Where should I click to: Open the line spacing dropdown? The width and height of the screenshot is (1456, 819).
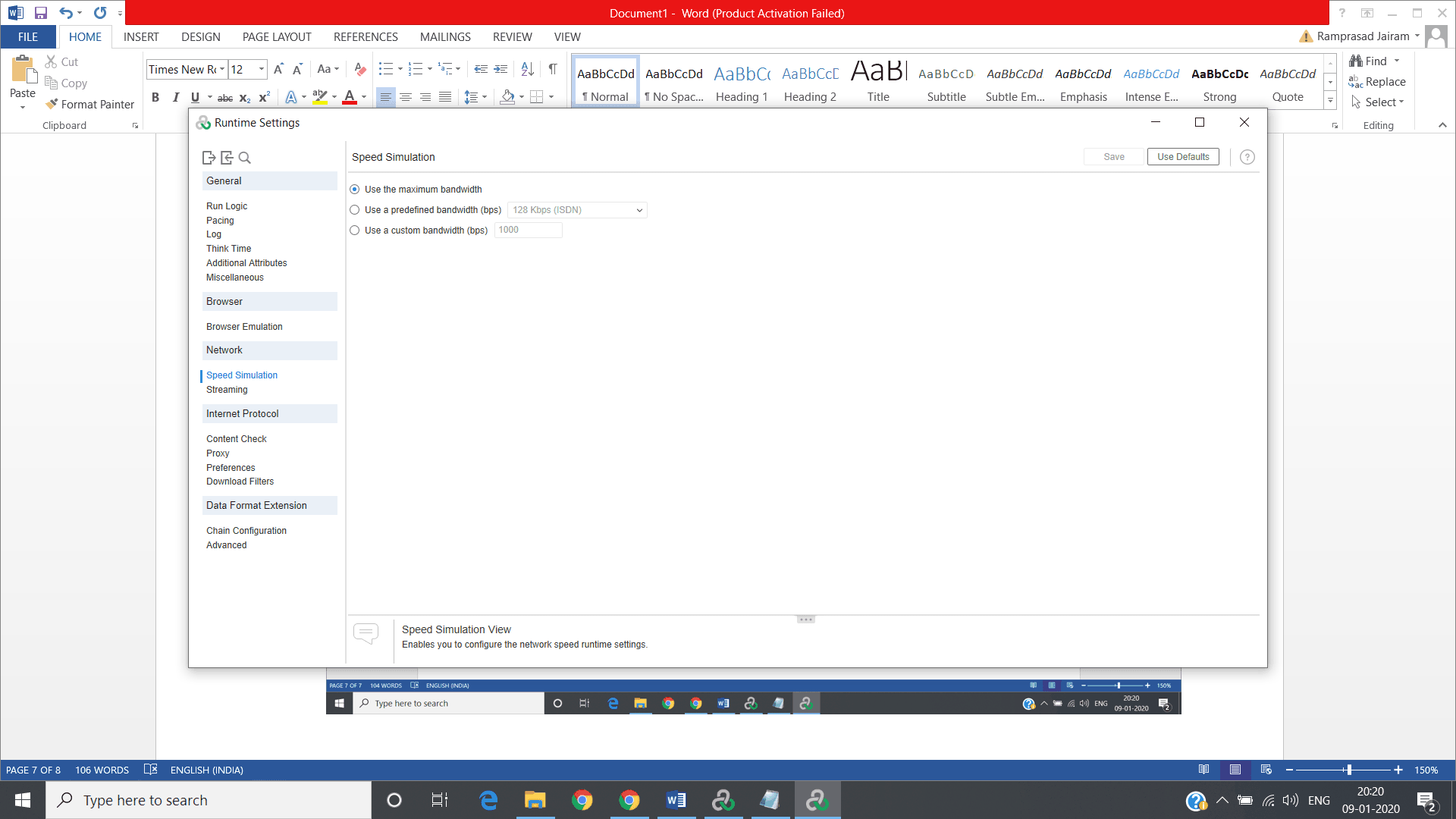(x=475, y=97)
